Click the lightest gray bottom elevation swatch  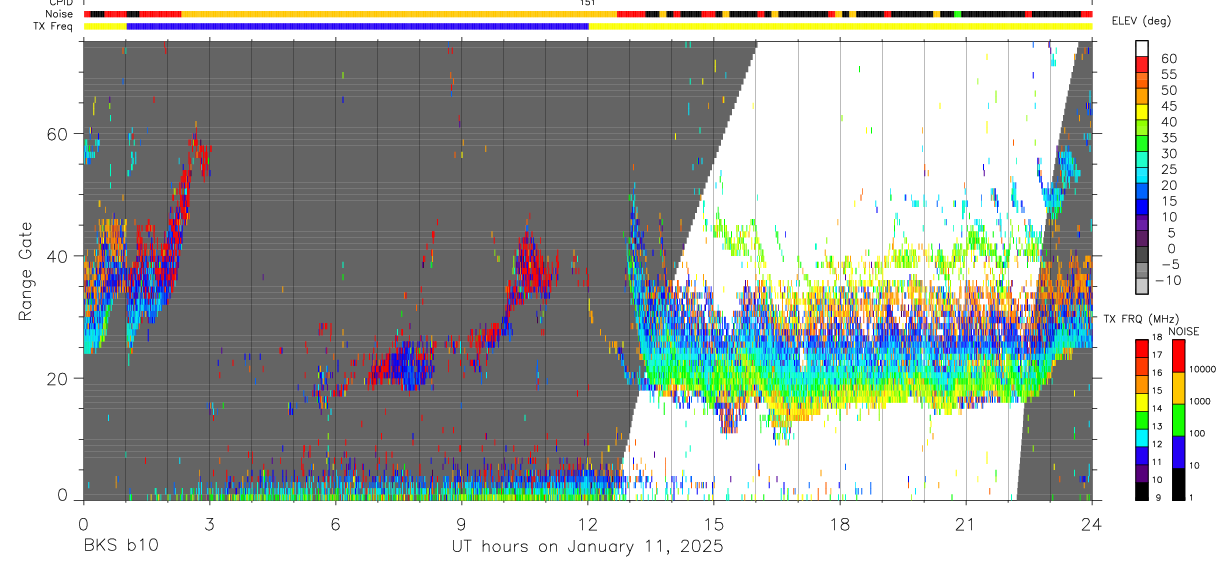click(x=1142, y=287)
